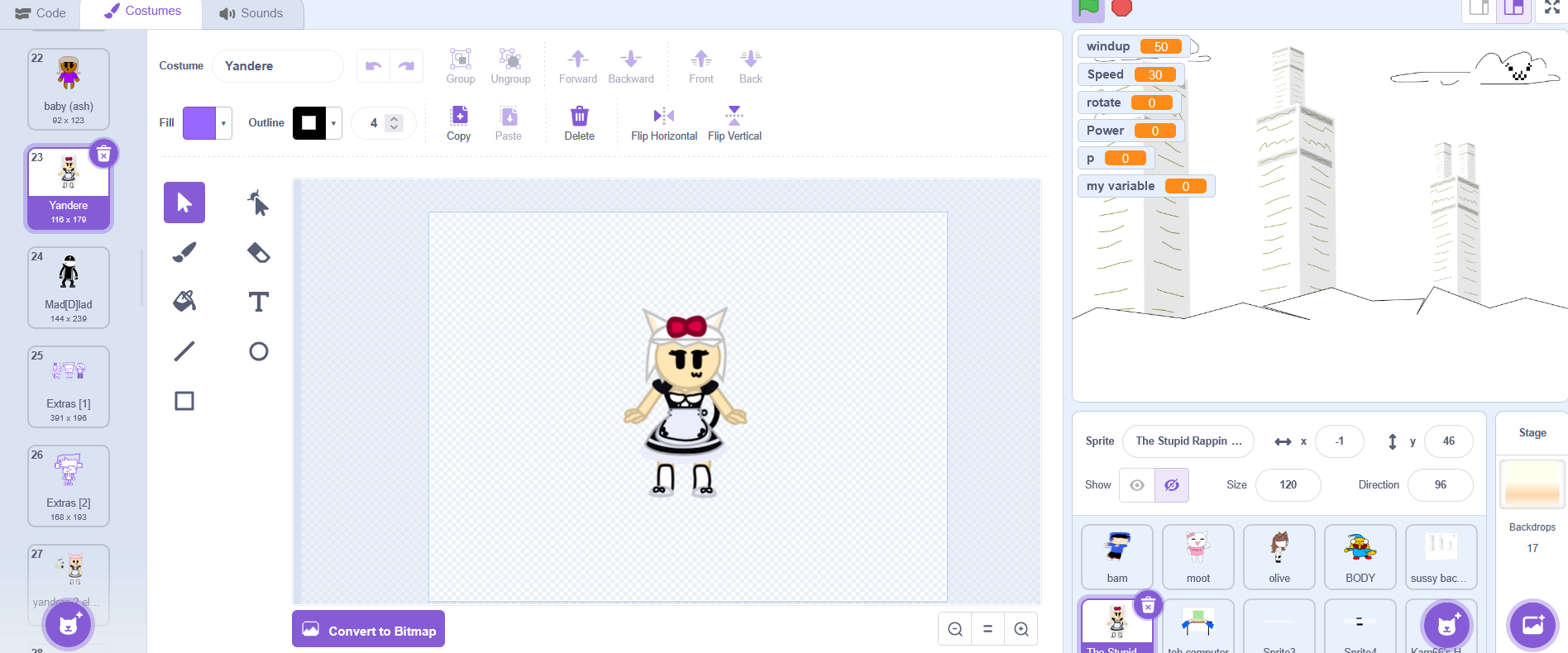Flip the costume horizontally

[x=663, y=122]
